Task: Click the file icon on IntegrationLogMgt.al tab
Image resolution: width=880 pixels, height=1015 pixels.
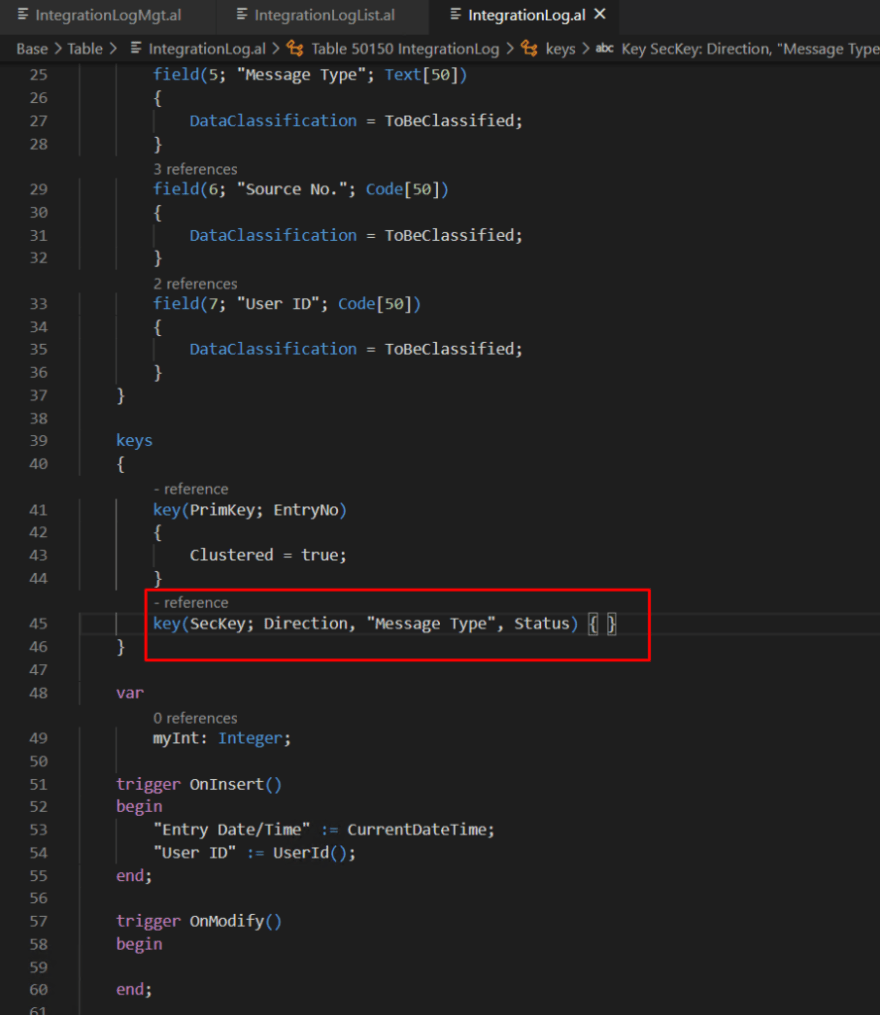Action: (23, 14)
